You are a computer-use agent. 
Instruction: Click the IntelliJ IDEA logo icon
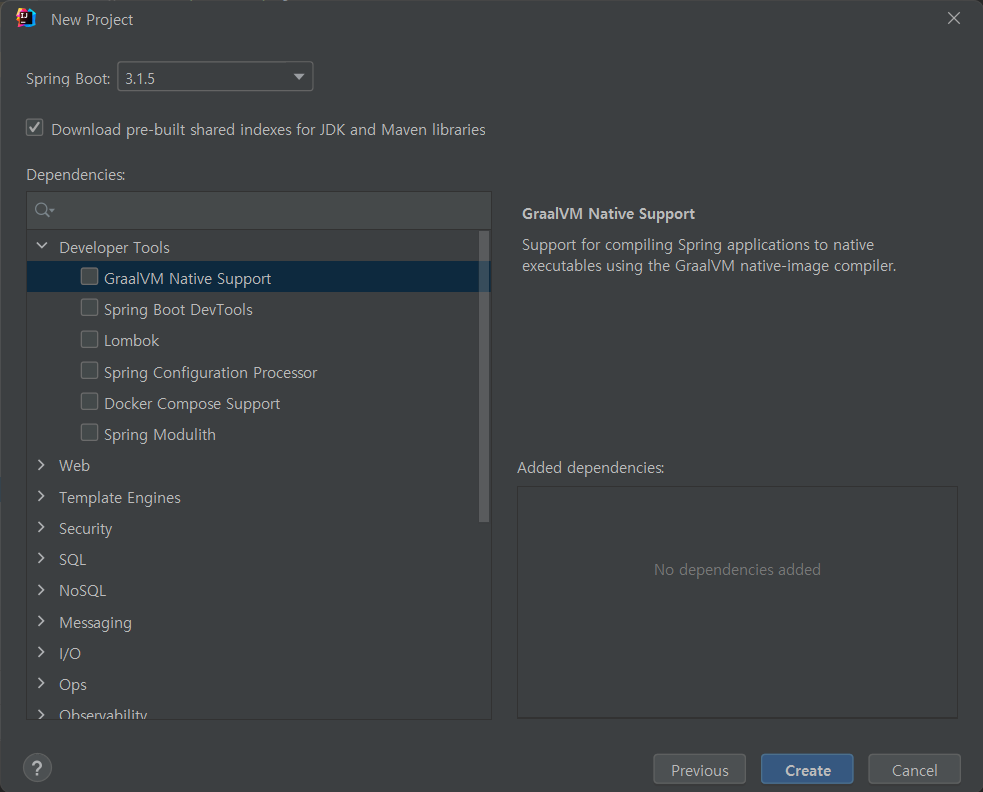26,18
